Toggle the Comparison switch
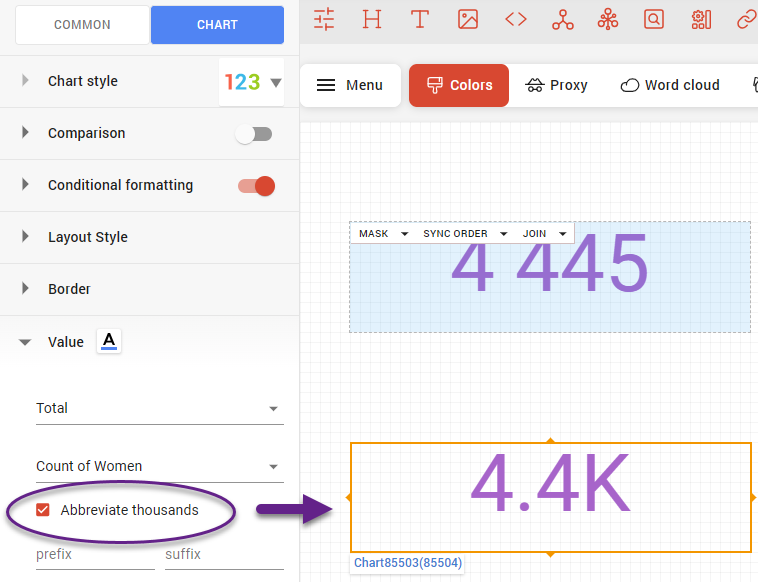The image size is (758, 582). click(254, 134)
